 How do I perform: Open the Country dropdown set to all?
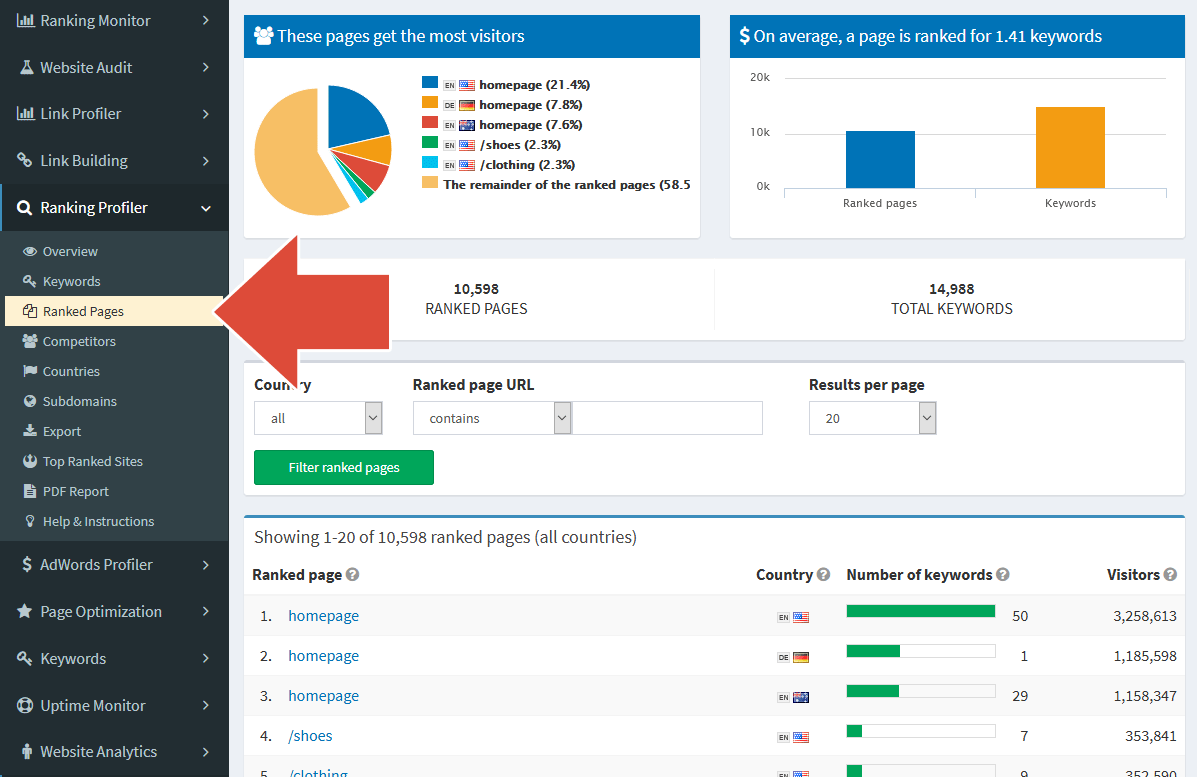[x=318, y=418]
